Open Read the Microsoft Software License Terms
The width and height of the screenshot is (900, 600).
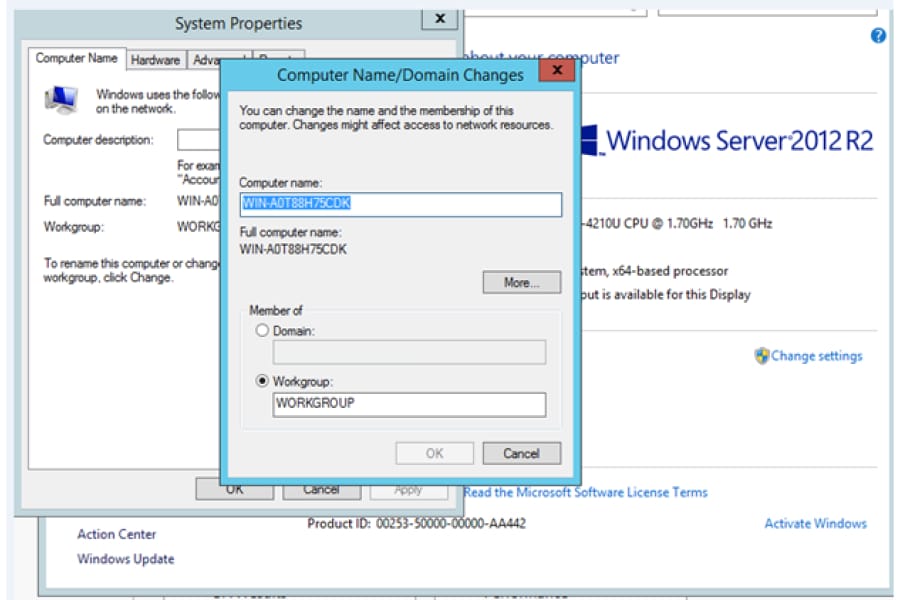coord(585,492)
